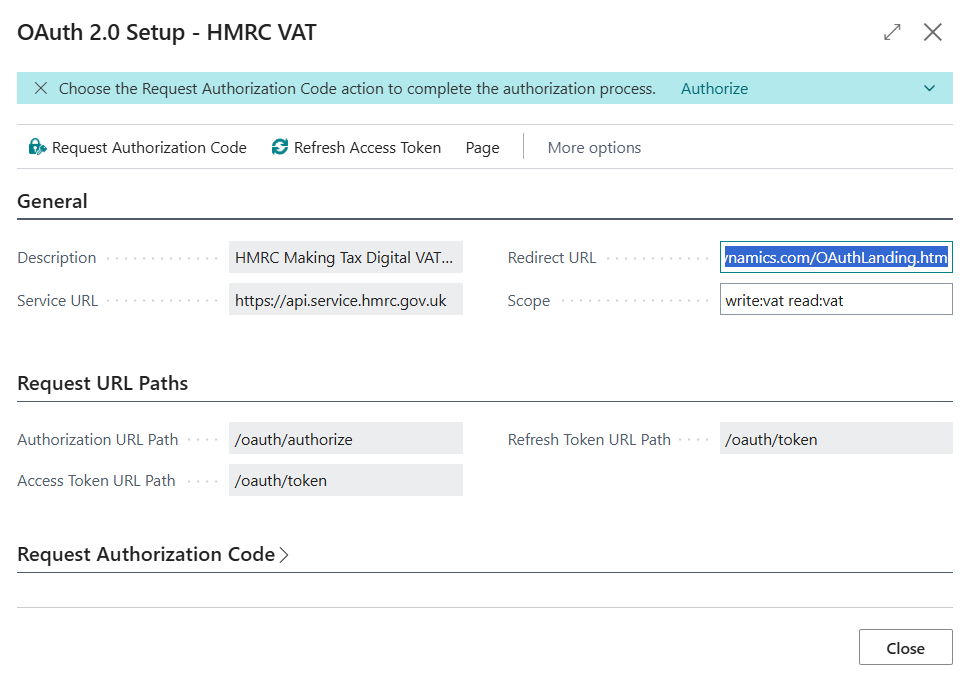968x673 pixels.
Task: Click the 'Redirect URL' field label
Action: click(x=552, y=257)
